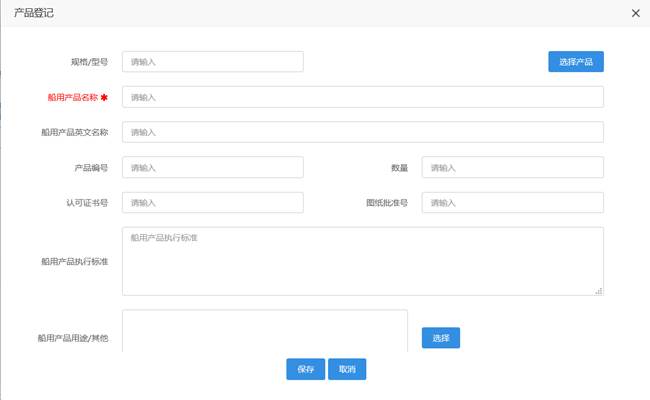
Task: Click into the 船用产品名称 input field
Action: point(362,97)
